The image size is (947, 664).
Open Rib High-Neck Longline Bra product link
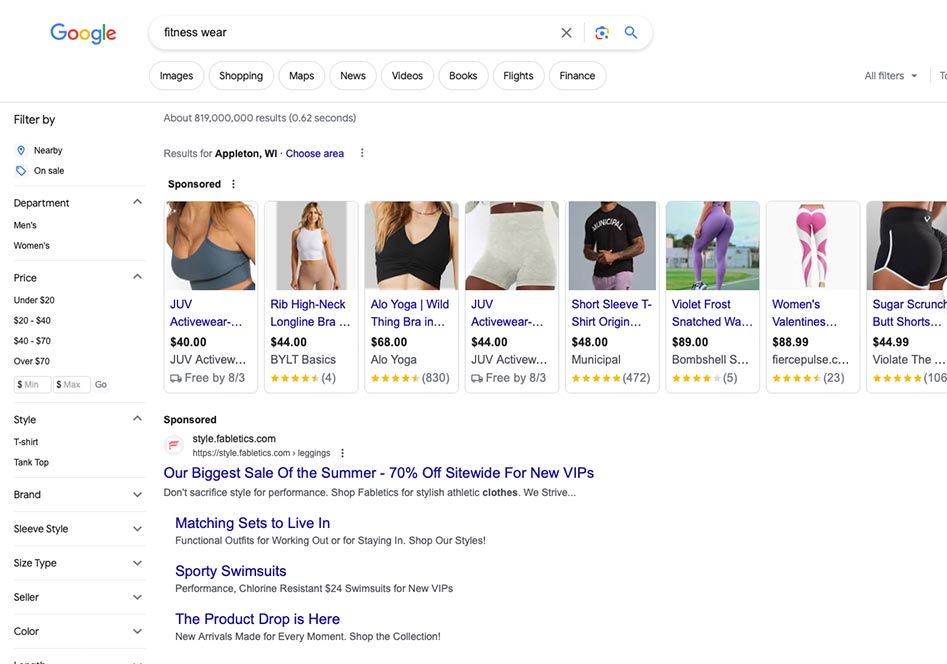coord(310,313)
